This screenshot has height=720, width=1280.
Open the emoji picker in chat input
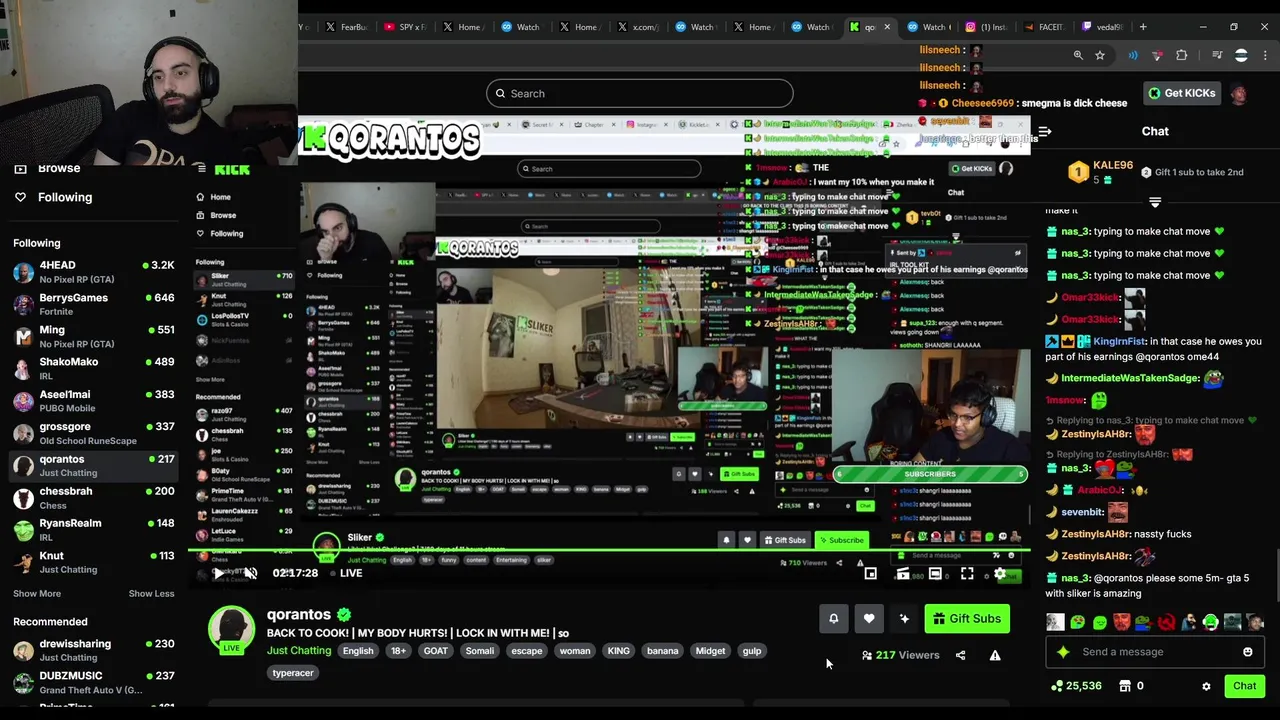pos(1247,652)
